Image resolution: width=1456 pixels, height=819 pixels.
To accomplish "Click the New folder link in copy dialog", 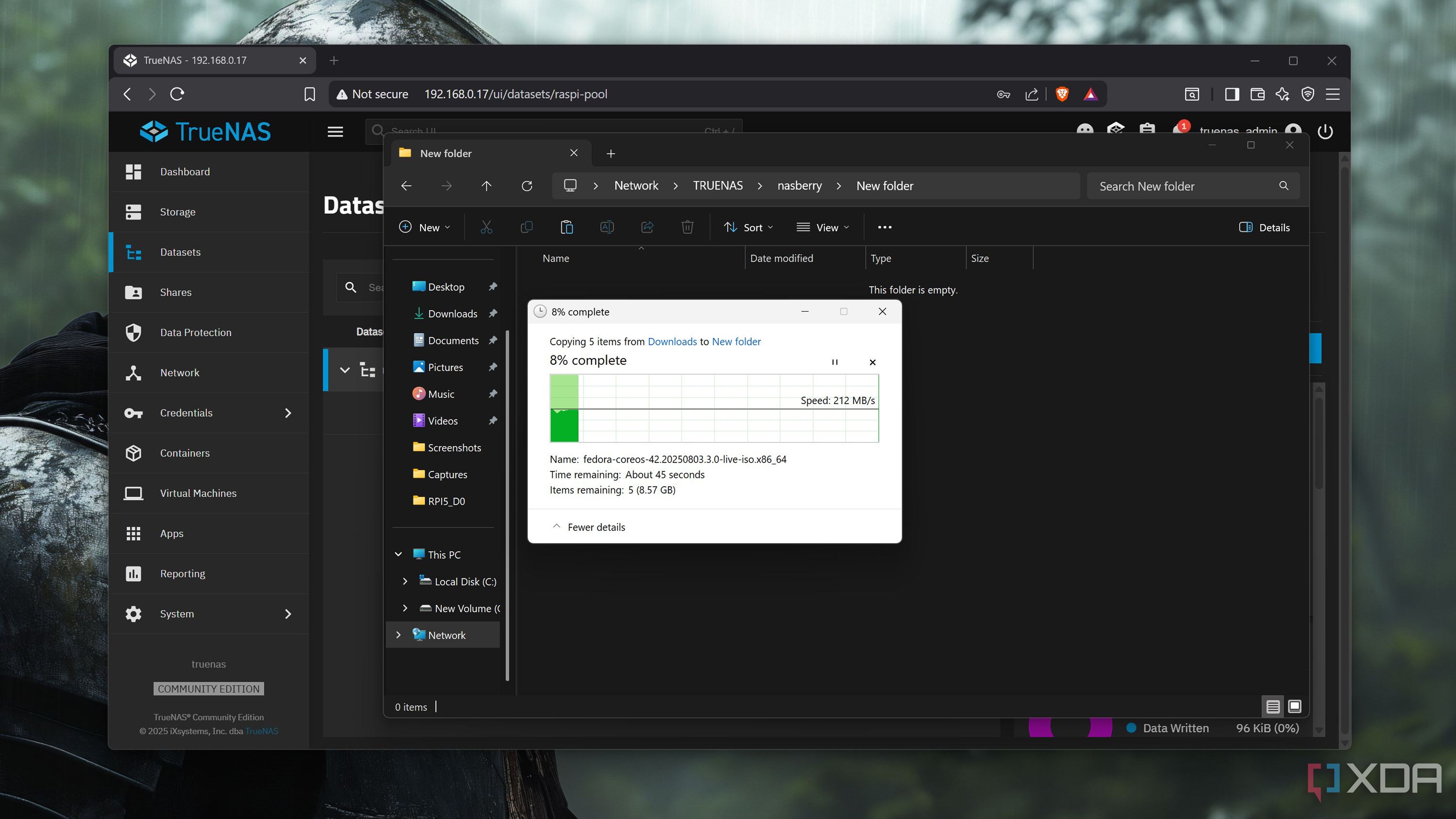I will pos(736,341).
